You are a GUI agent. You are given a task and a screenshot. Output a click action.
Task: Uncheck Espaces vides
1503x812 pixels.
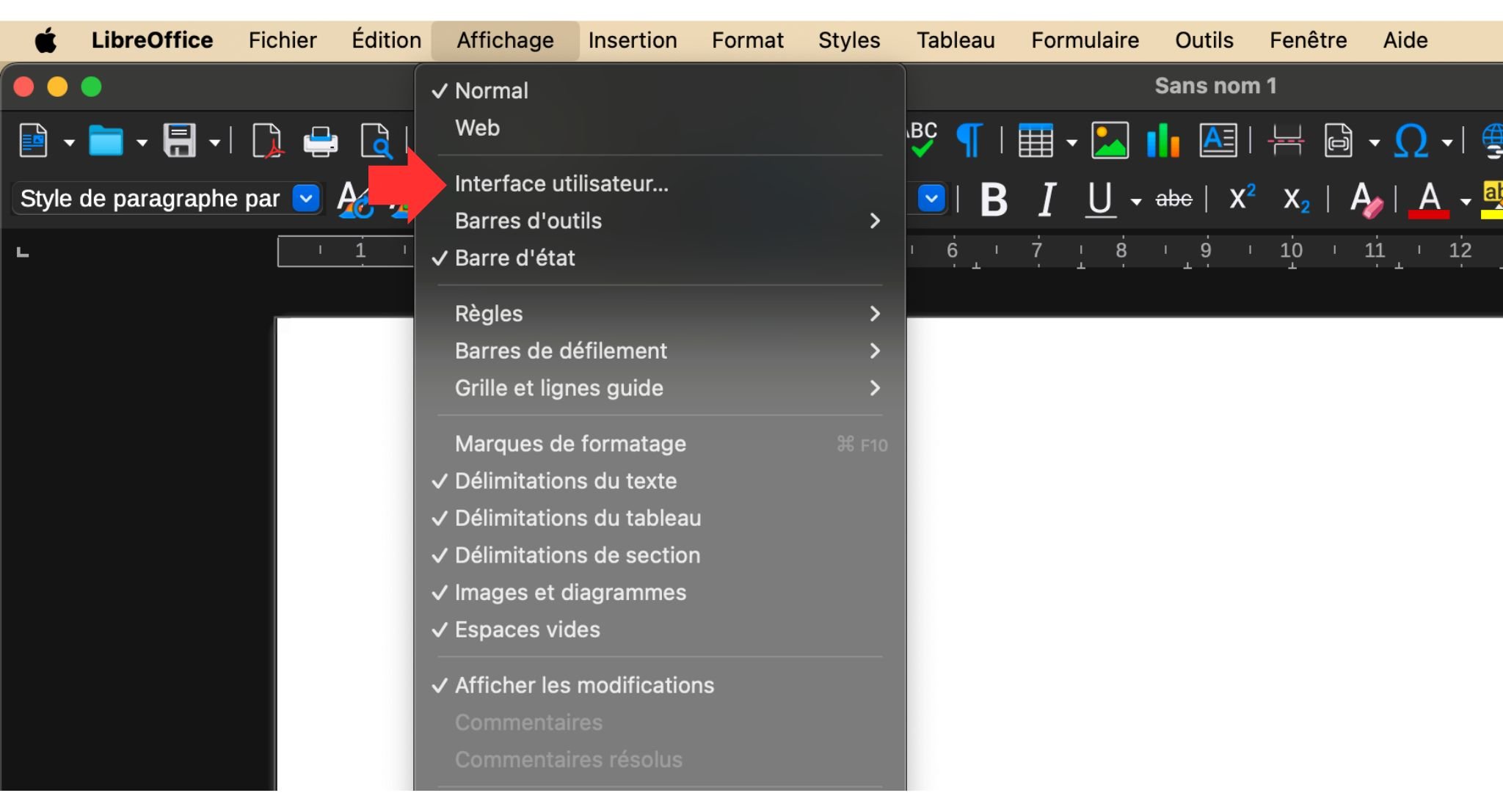[x=526, y=629]
